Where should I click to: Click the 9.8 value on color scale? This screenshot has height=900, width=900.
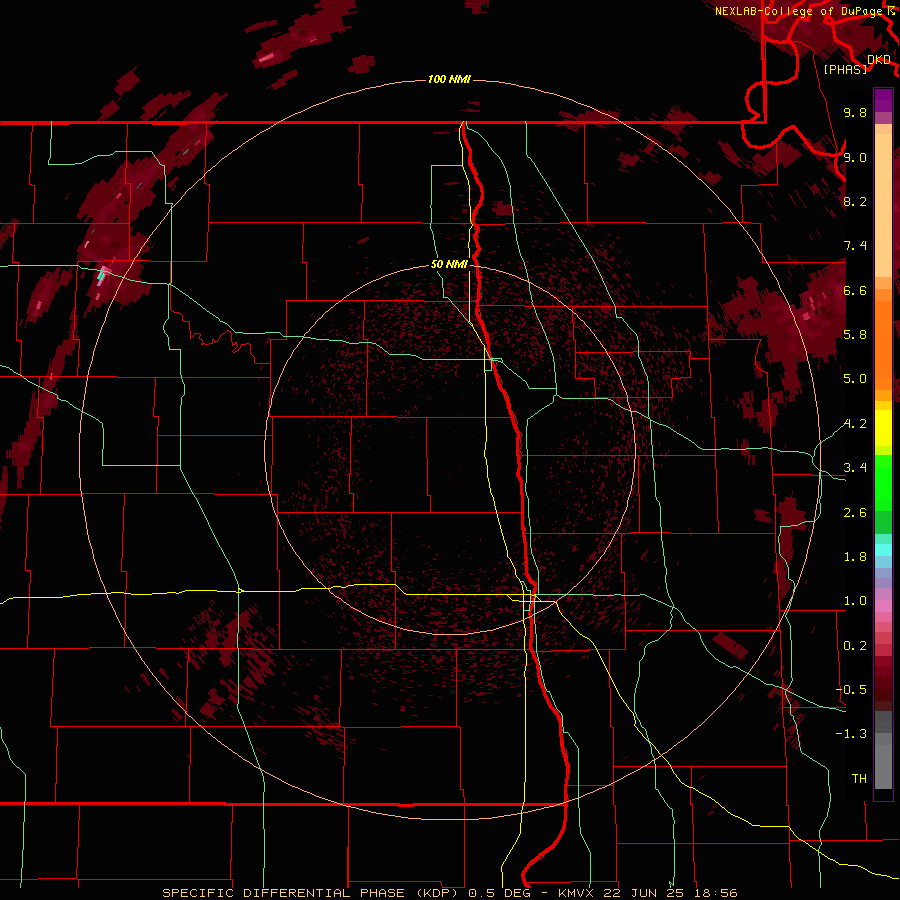pyautogui.click(x=855, y=112)
